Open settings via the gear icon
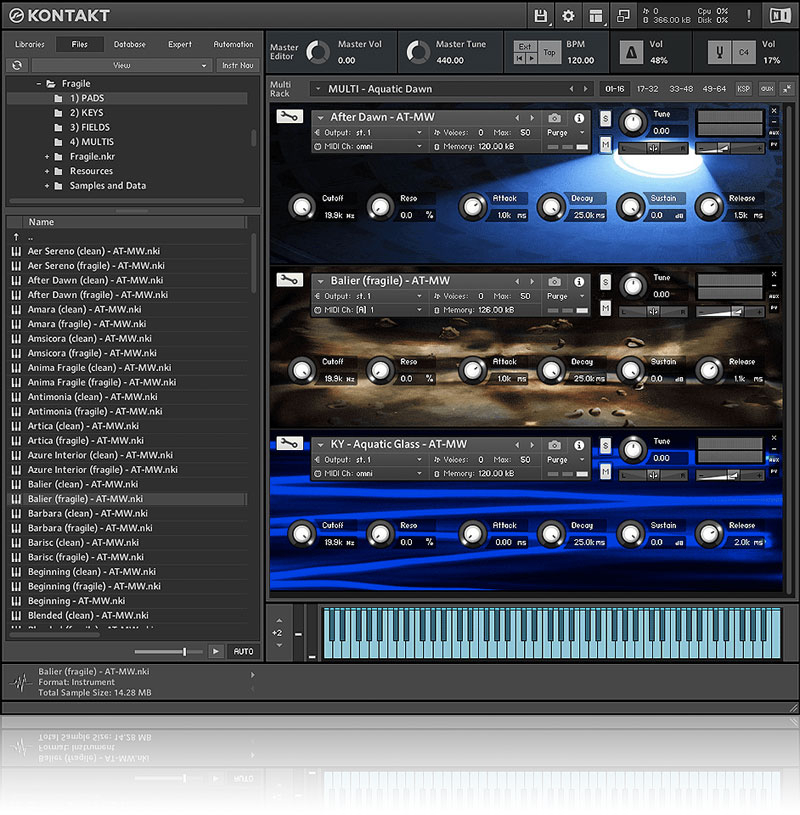Image resolution: width=800 pixels, height=815 pixels. point(569,16)
